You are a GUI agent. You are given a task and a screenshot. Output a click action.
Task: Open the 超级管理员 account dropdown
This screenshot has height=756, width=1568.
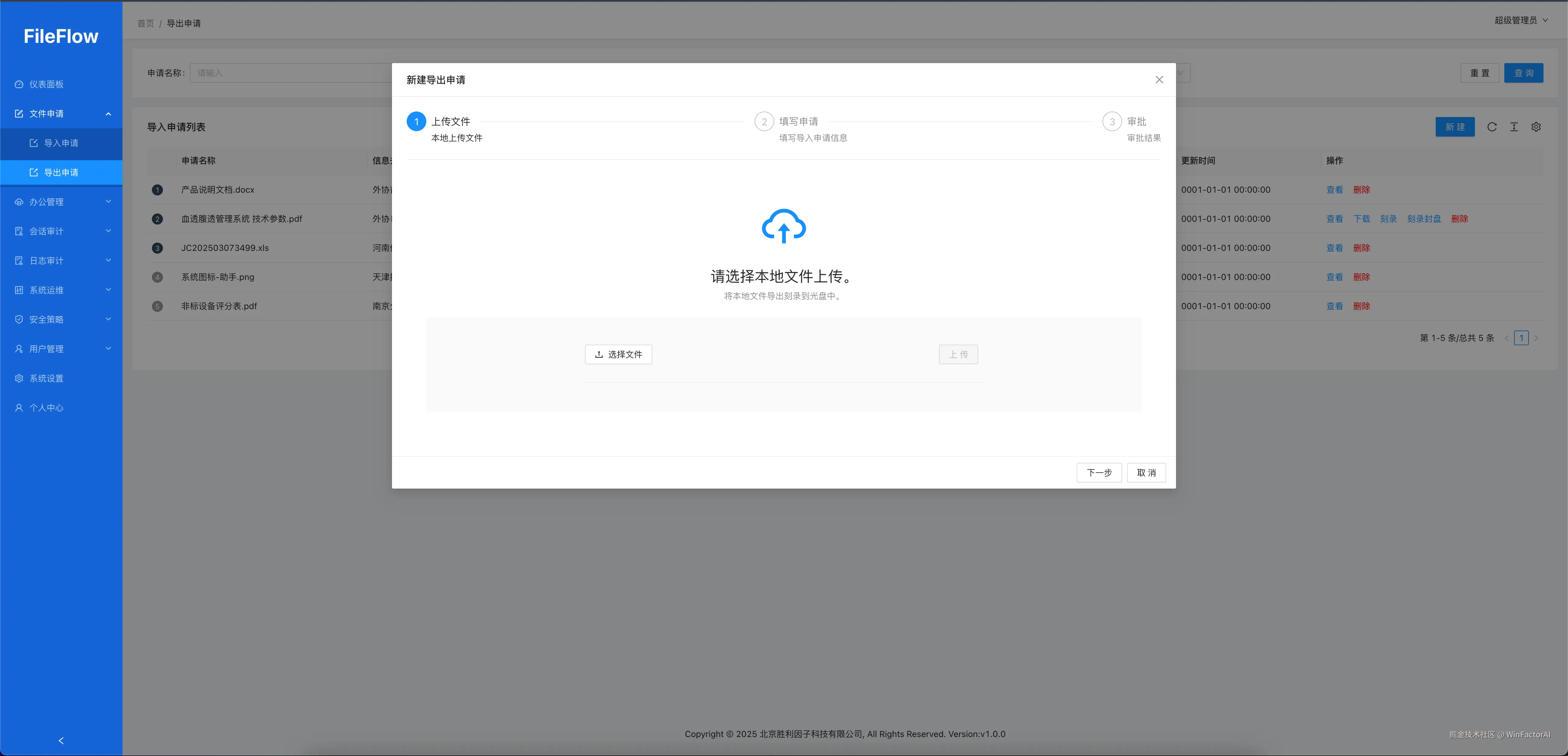click(1521, 20)
